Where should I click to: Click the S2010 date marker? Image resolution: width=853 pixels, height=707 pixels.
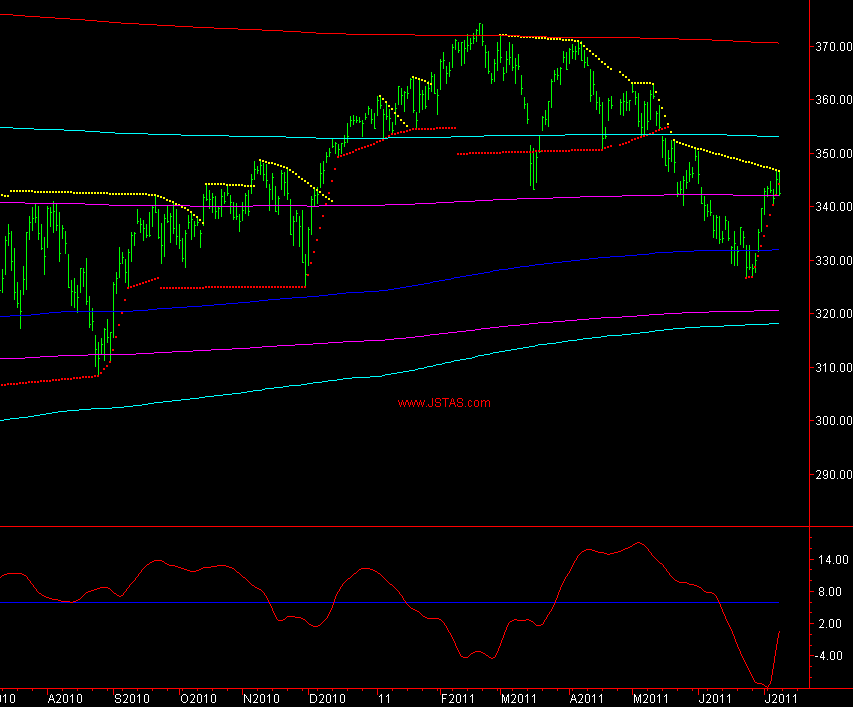tap(132, 698)
